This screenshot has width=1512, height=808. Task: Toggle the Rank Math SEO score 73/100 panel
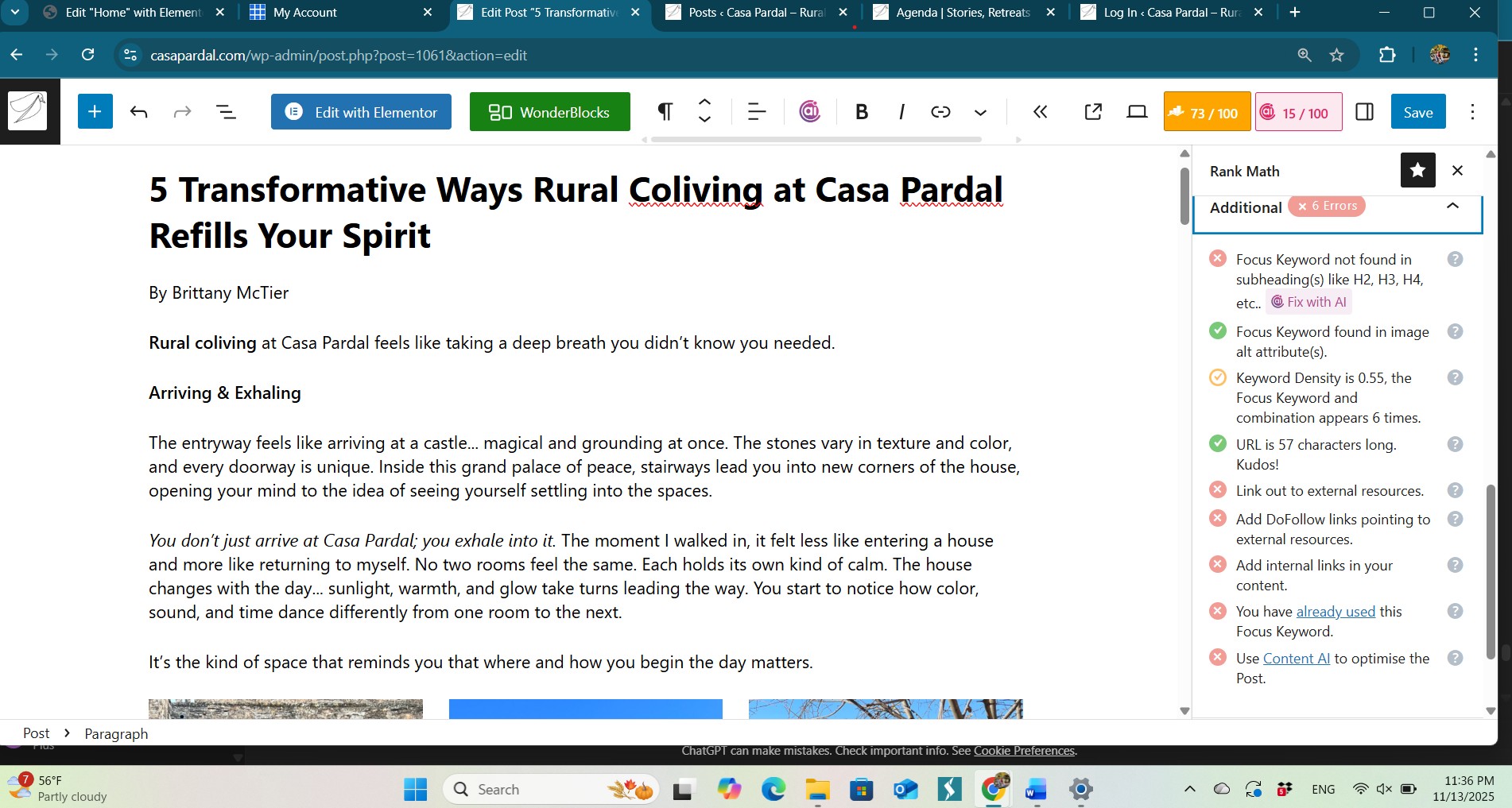point(1206,112)
